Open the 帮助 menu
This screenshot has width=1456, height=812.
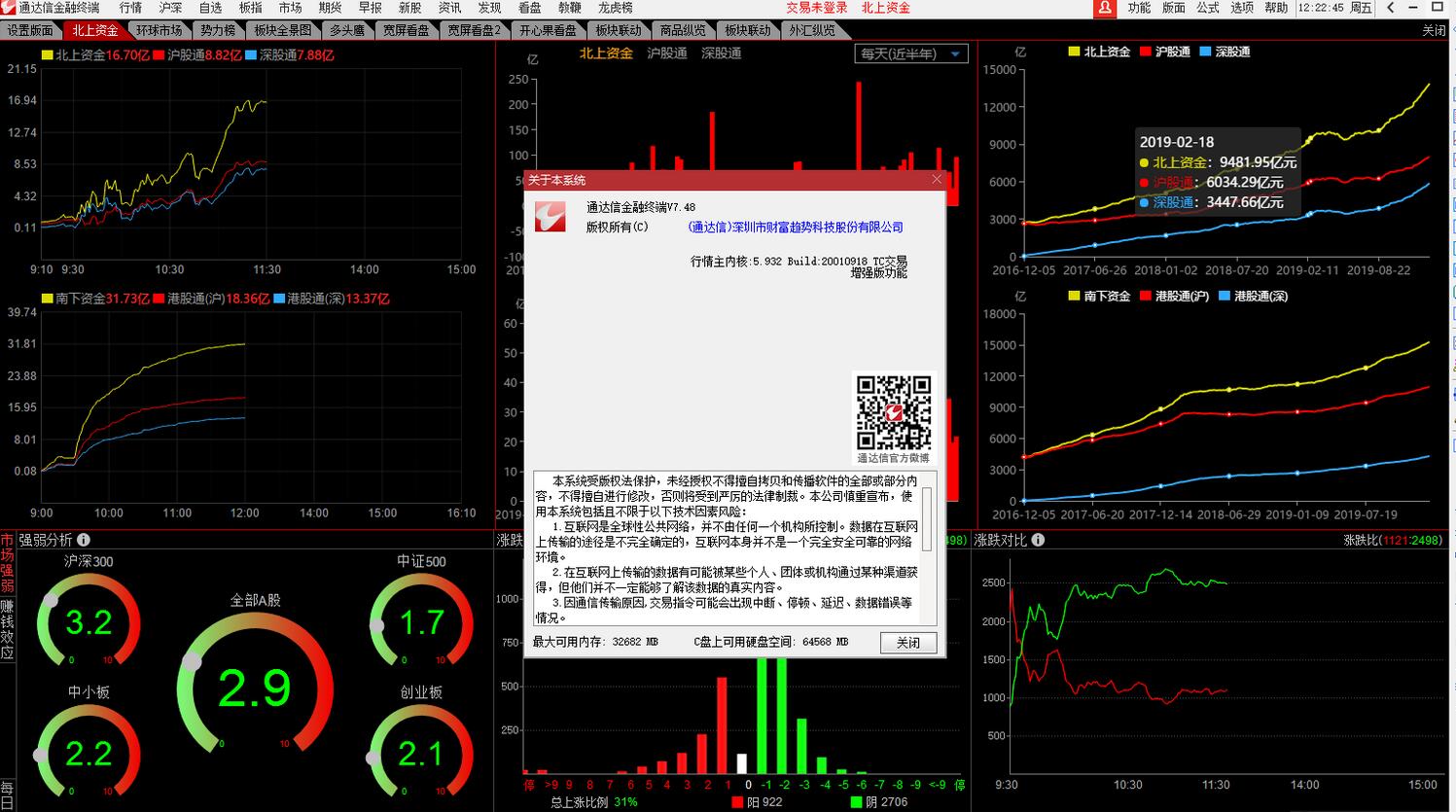[1276, 8]
